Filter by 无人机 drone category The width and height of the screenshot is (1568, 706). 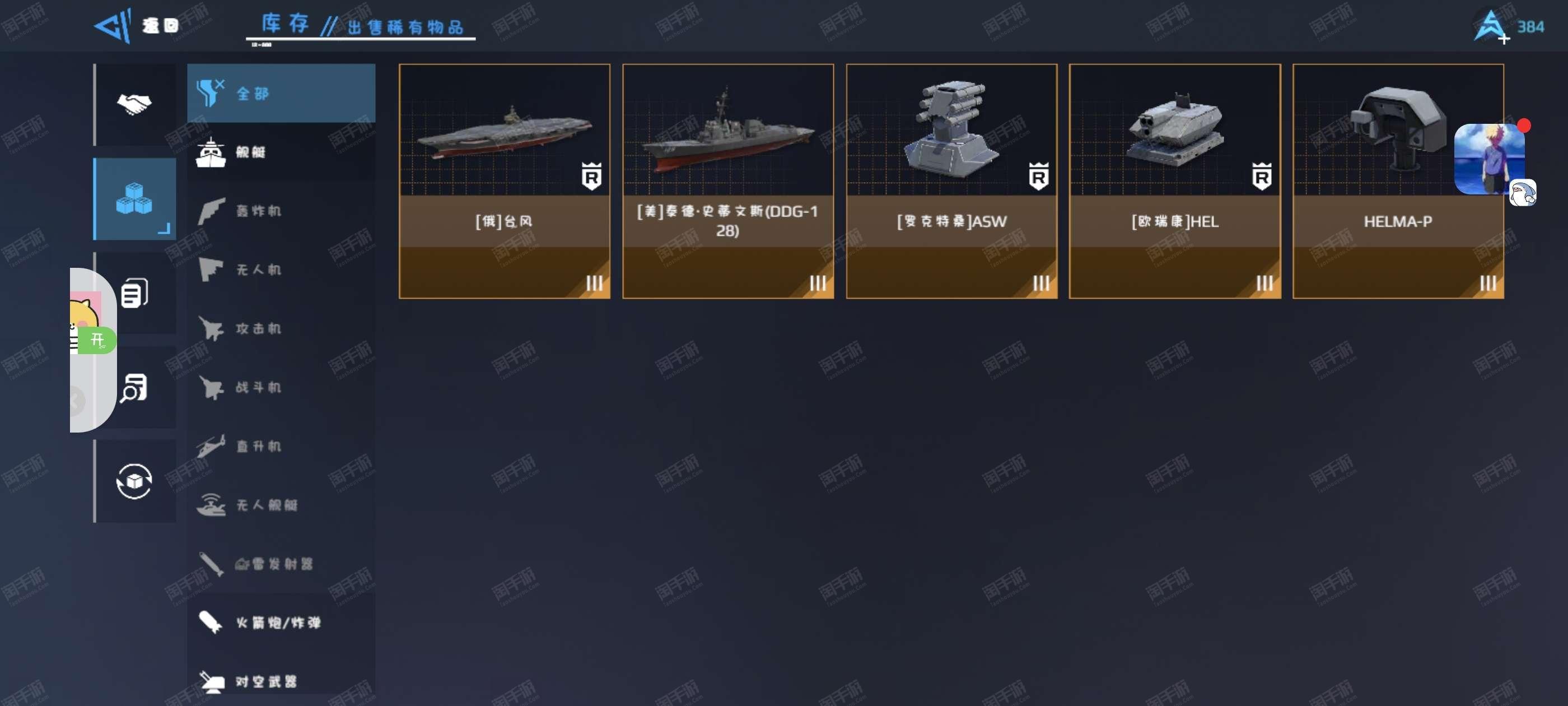(281, 270)
